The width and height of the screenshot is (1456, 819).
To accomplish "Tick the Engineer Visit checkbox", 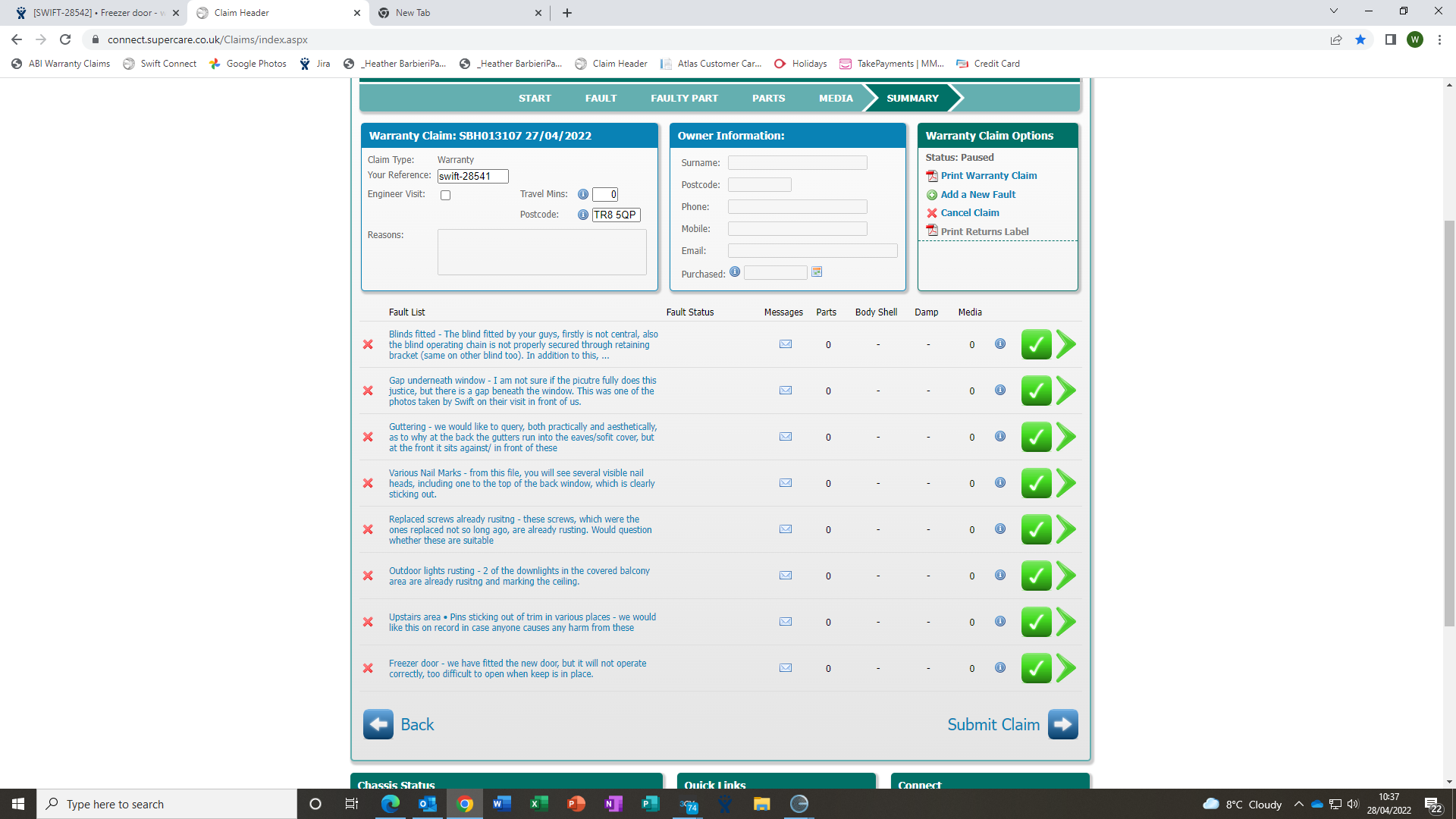I will click(x=446, y=196).
